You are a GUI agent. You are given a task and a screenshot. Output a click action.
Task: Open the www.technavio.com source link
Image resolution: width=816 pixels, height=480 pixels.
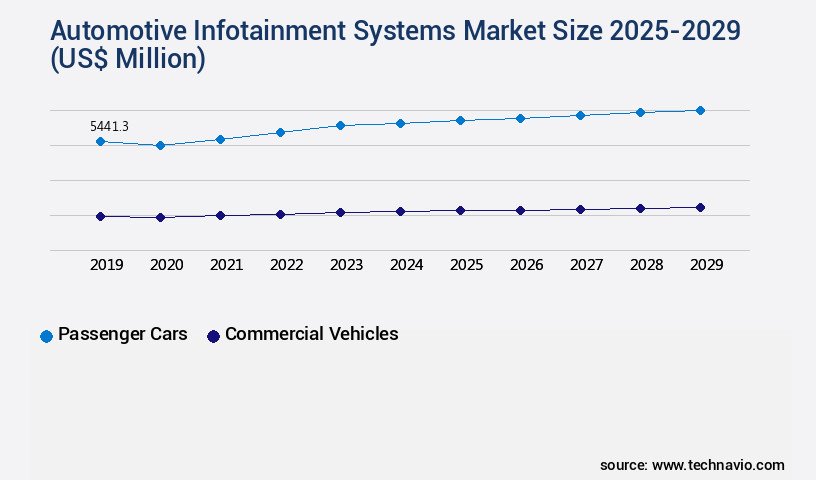coord(718,465)
